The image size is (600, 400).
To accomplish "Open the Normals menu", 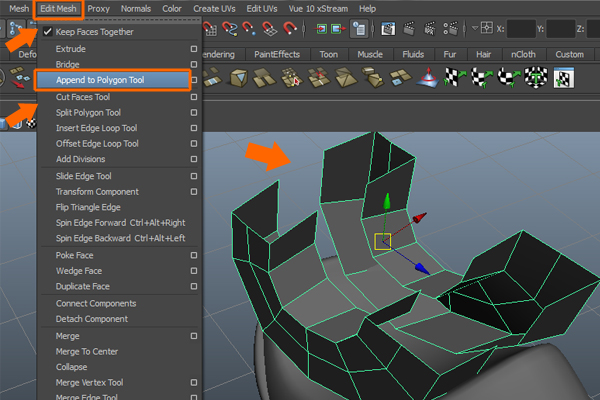I will point(135,8).
